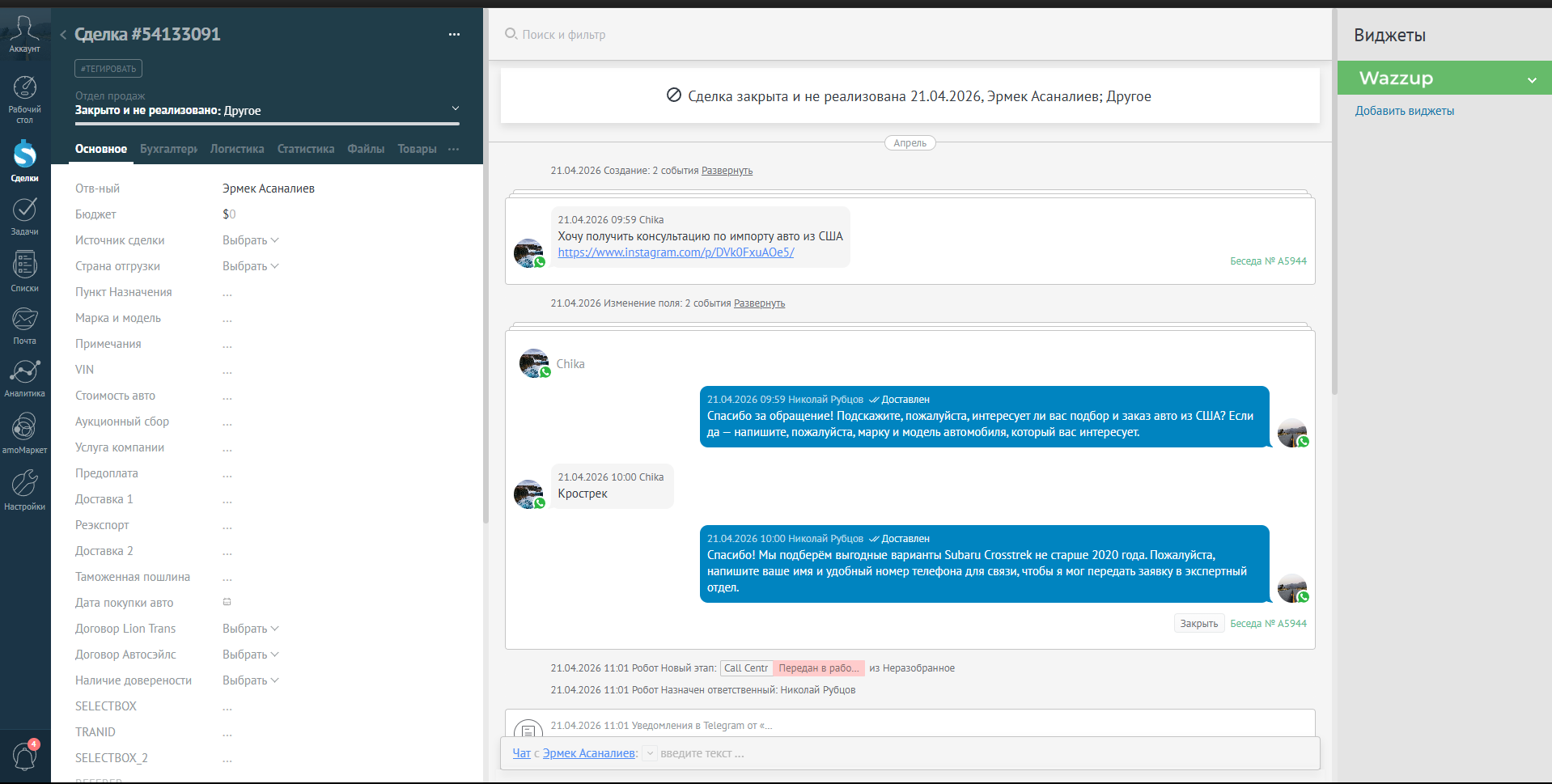The height and width of the screenshot is (784, 1552).
Task: Switch to Логистика tab
Action: 237,149
